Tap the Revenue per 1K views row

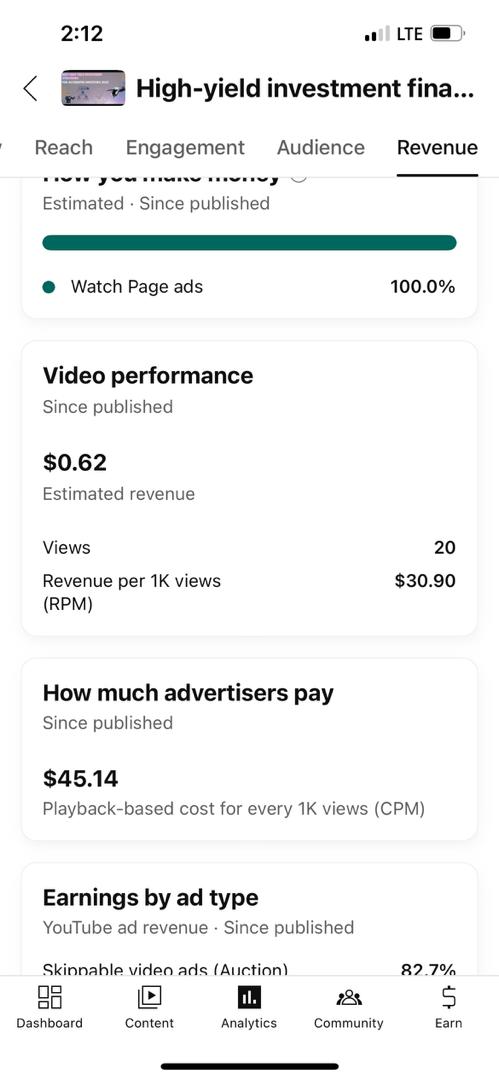tap(250, 592)
